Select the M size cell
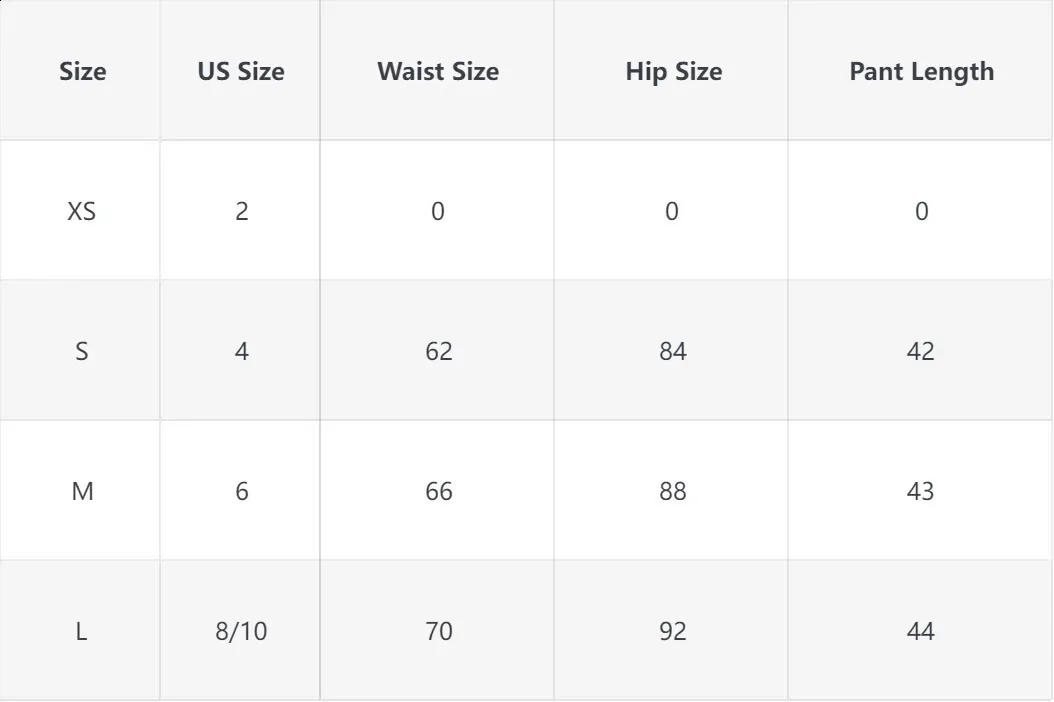The height and width of the screenshot is (702, 1054). 82,491
